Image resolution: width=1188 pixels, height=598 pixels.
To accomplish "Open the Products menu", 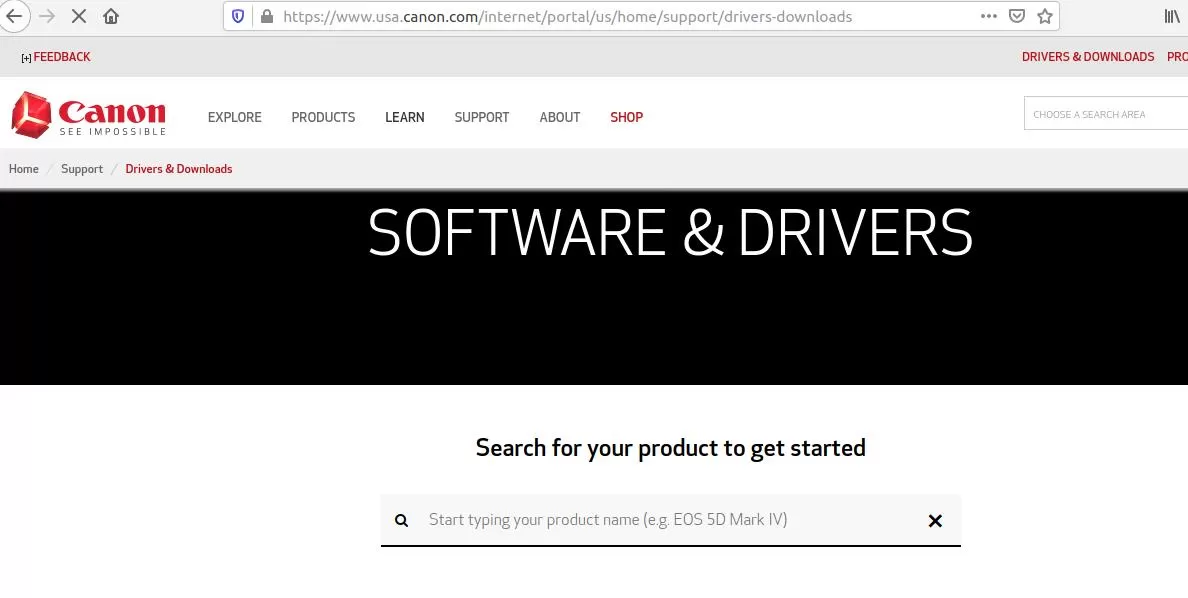I will tap(324, 117).
